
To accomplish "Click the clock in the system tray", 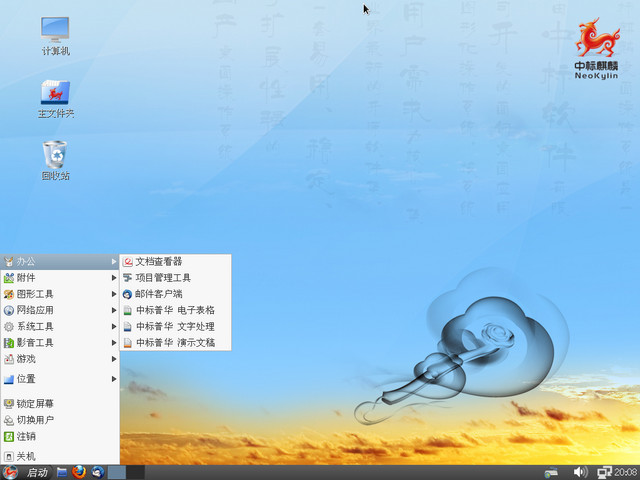I will (626, 472).
